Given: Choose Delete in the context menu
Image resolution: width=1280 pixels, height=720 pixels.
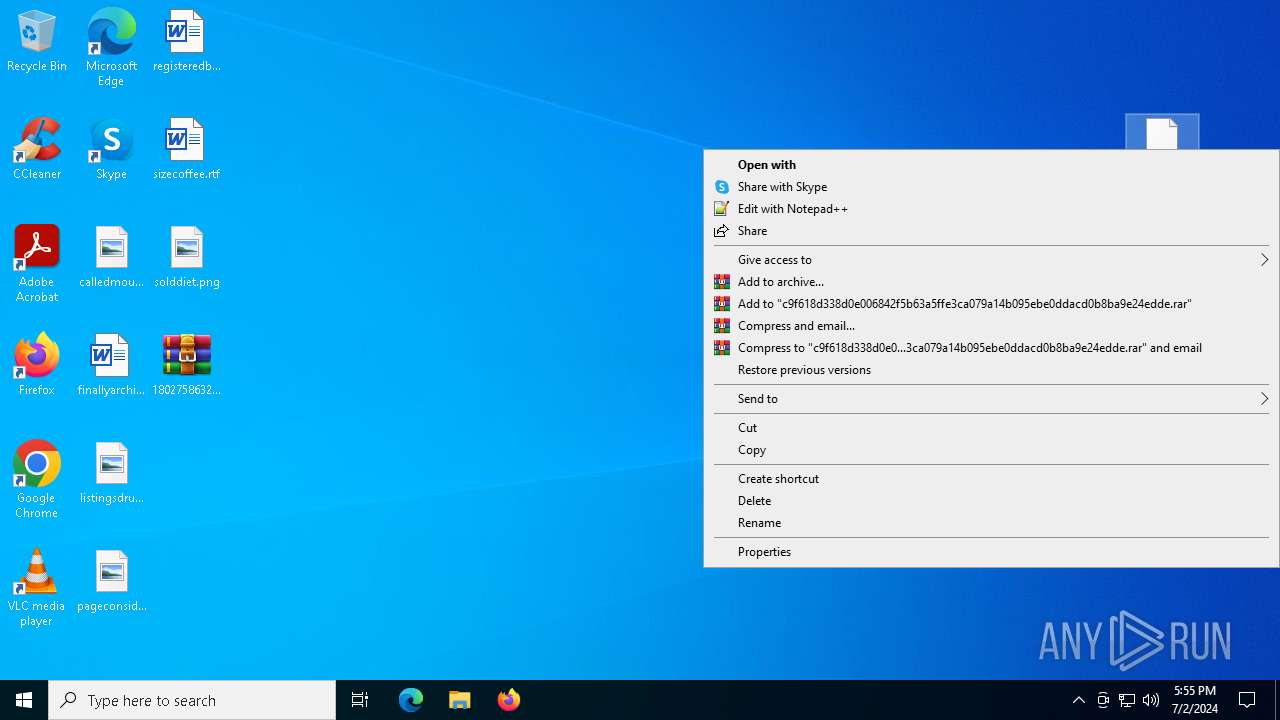Looking at the screenshot, I should click(x=991, y=501).
